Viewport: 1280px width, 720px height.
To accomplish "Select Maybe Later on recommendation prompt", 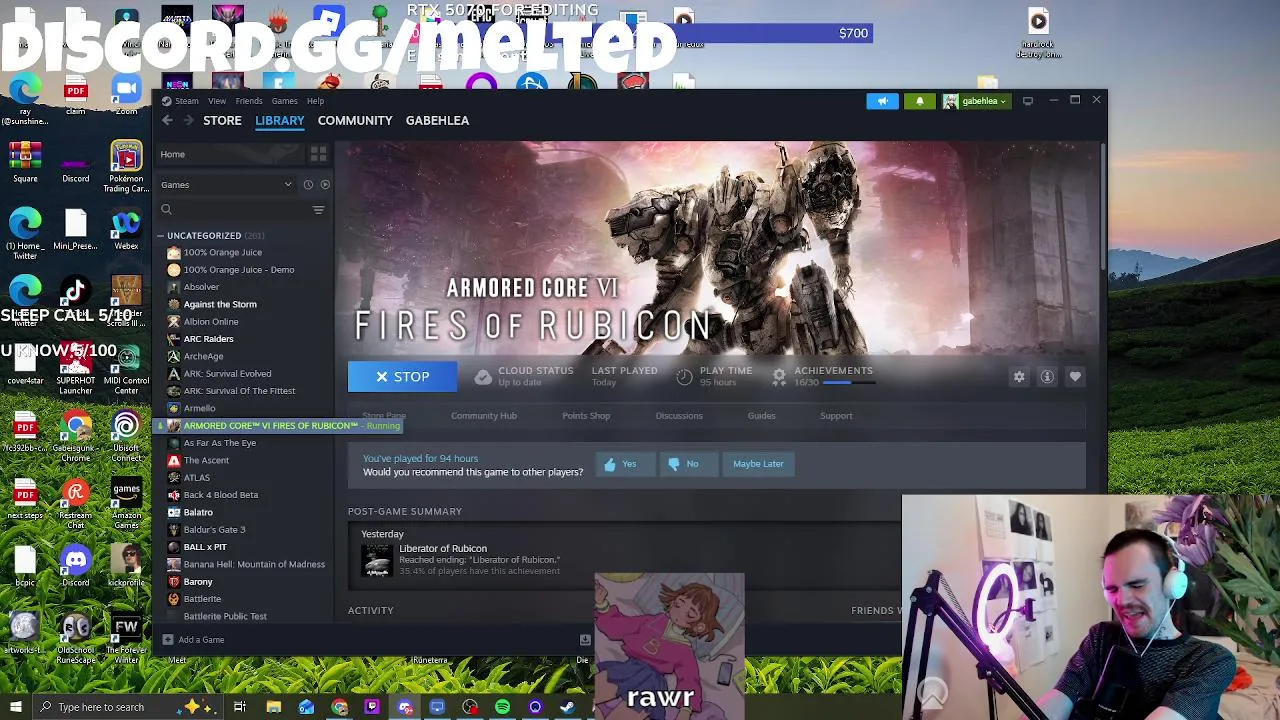I will click(x=758, y=464).
